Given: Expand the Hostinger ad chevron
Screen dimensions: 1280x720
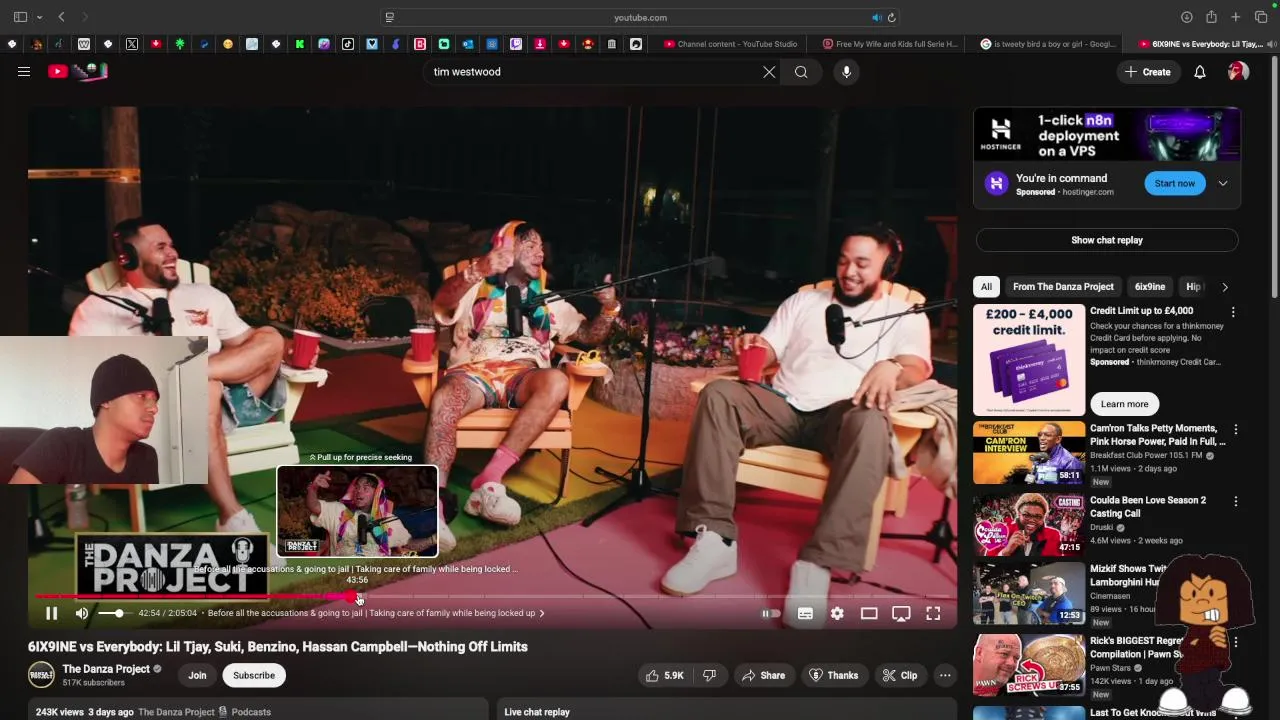Looking at the screenshot, I should coord(1223,183).
